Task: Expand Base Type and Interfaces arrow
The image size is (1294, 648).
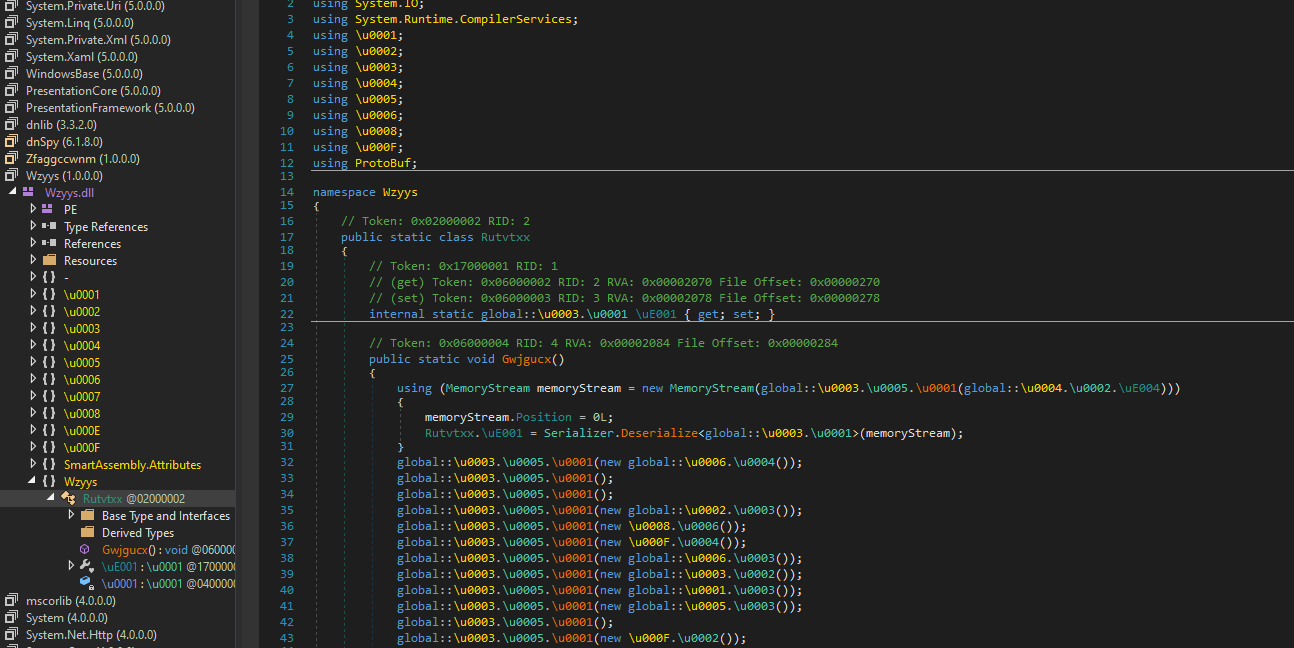Action: point(71,516)
